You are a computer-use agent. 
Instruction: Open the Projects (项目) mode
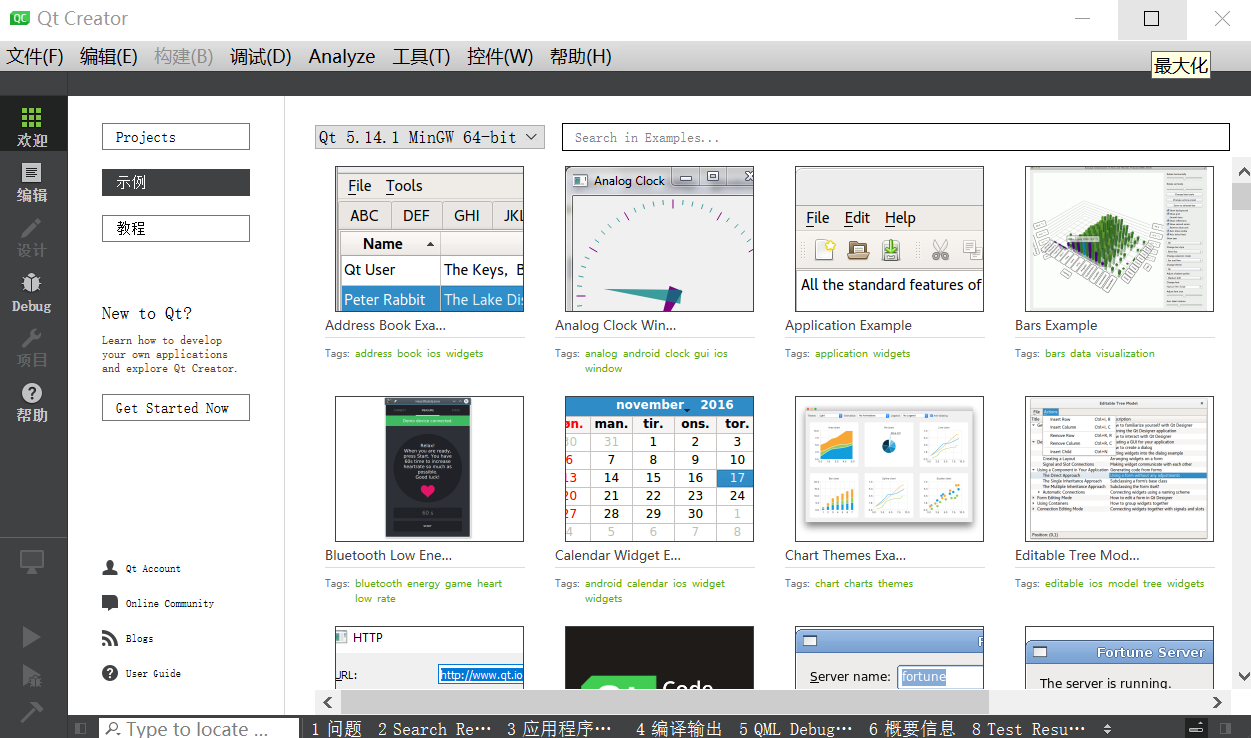(x=32, y=346)
